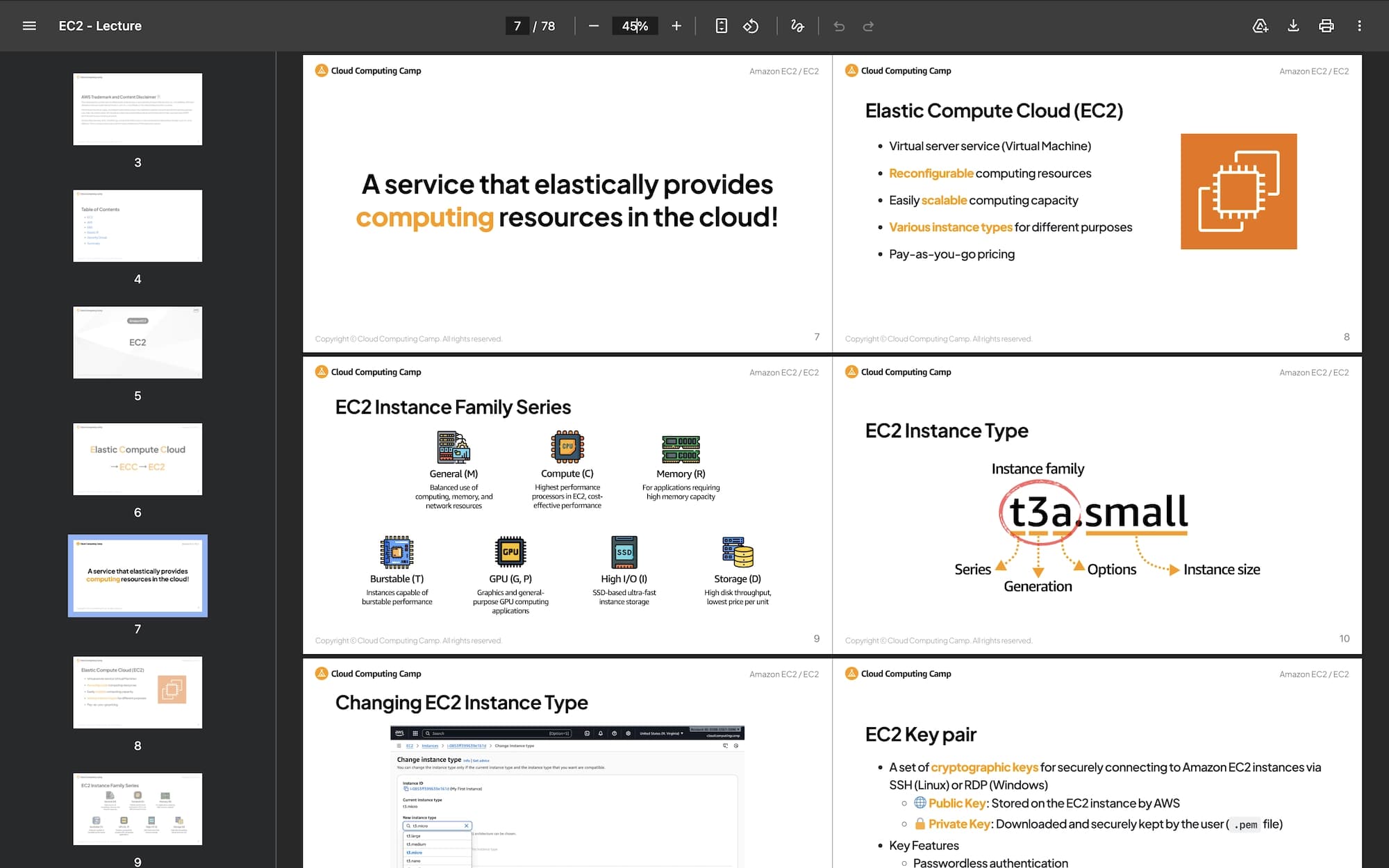Click the undo arrow icon
The image size is (1389, 868).
point(839,26)
